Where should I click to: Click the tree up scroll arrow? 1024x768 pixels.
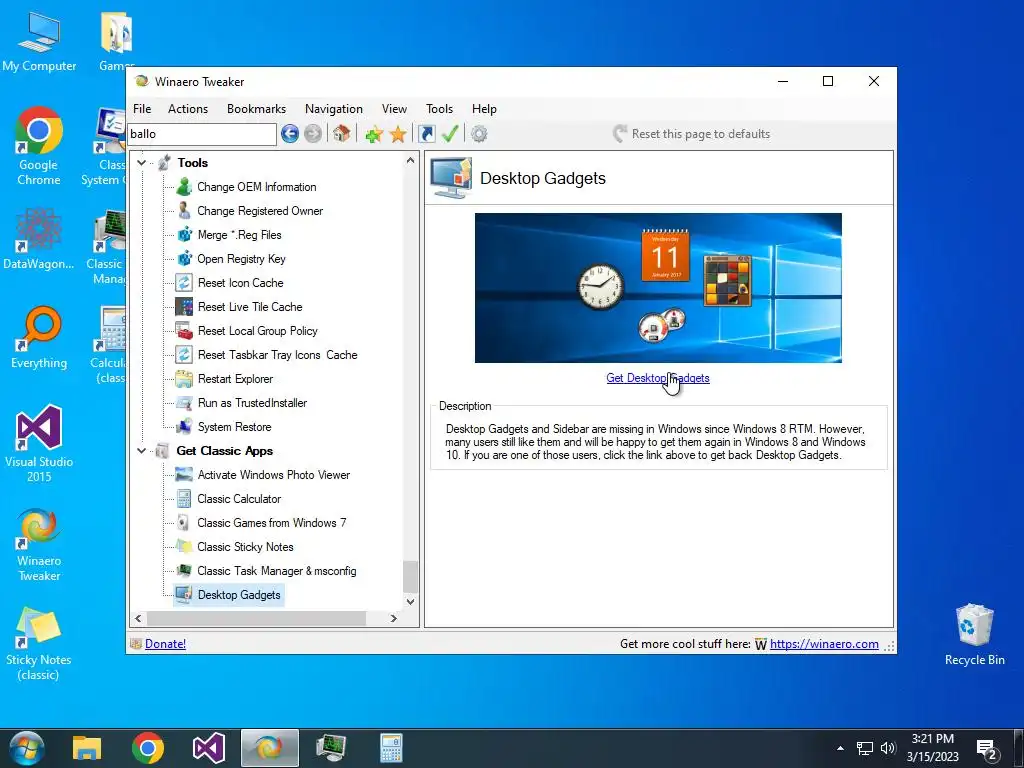tap(410, 161)
